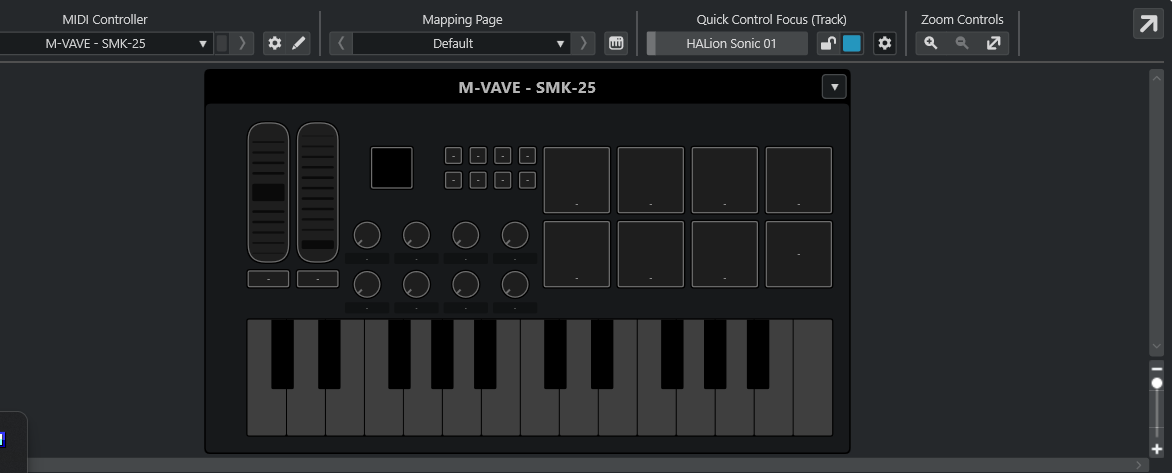Select fourth knob in upper knob row
Viewport: 1172px width, 473px height.
click(515, 235)
